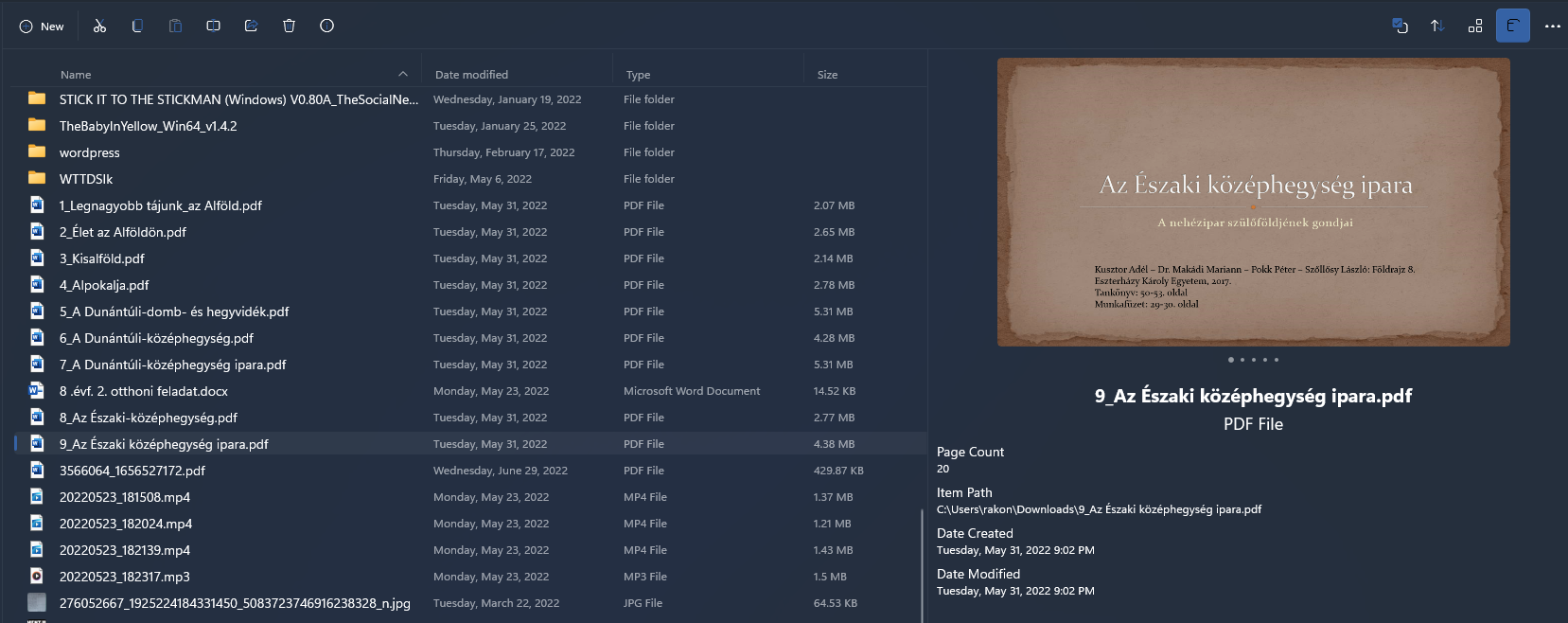Image resolution: width=1568 pixels, height=623 pixels.
Task: Click the video icon of 20220523_182024.mp4
Action: coord(37,523)
